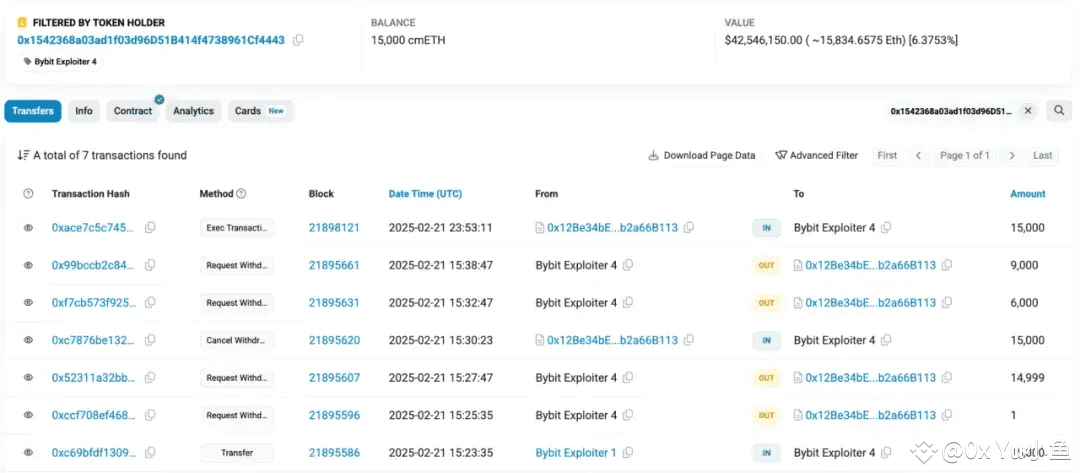The width and height of the screenshot is (1080, 473).
Task: Open block 21898121 link
Action: coord(334,228)
